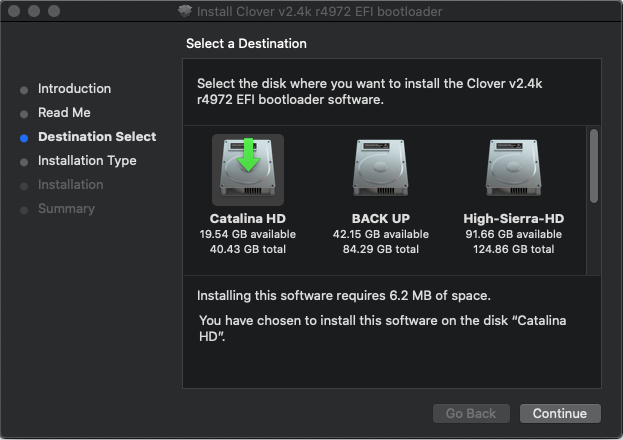Click the Destination Select step in the sidebar
Screen dimensions: 623x440
click(x=97, y=137)
